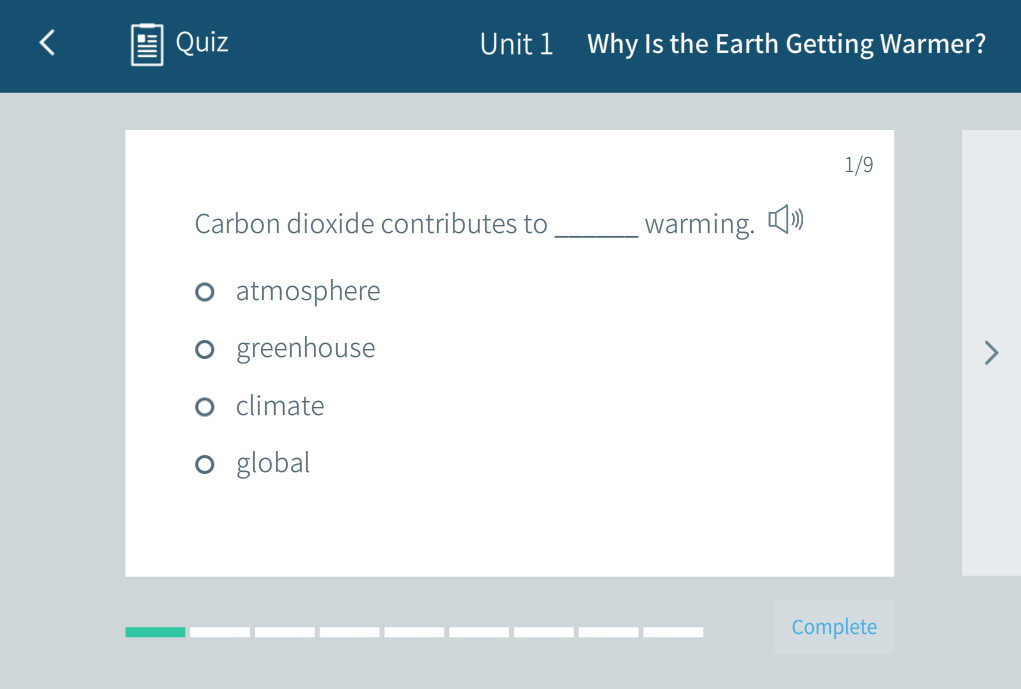Play the question audio speaker icon
Screen dimensions: 1021x689
pos(785,219)
